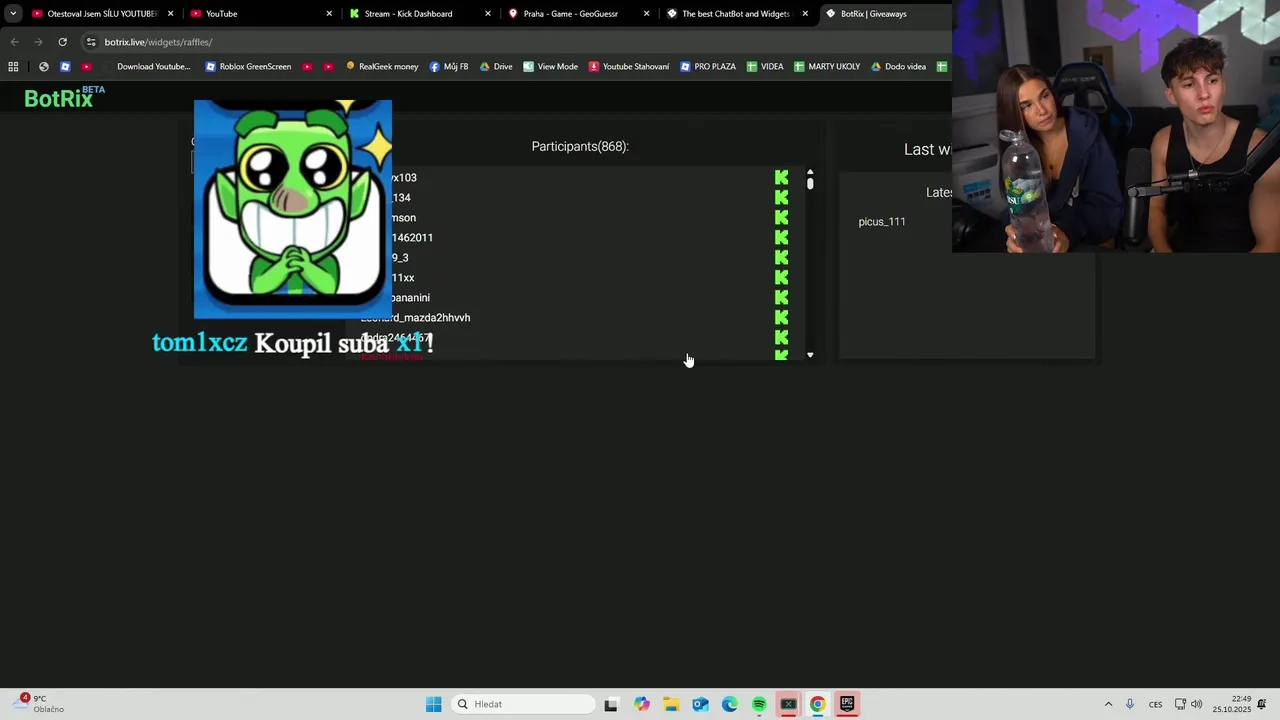Click the Hledat taskbar search box

tap(523, 704)
